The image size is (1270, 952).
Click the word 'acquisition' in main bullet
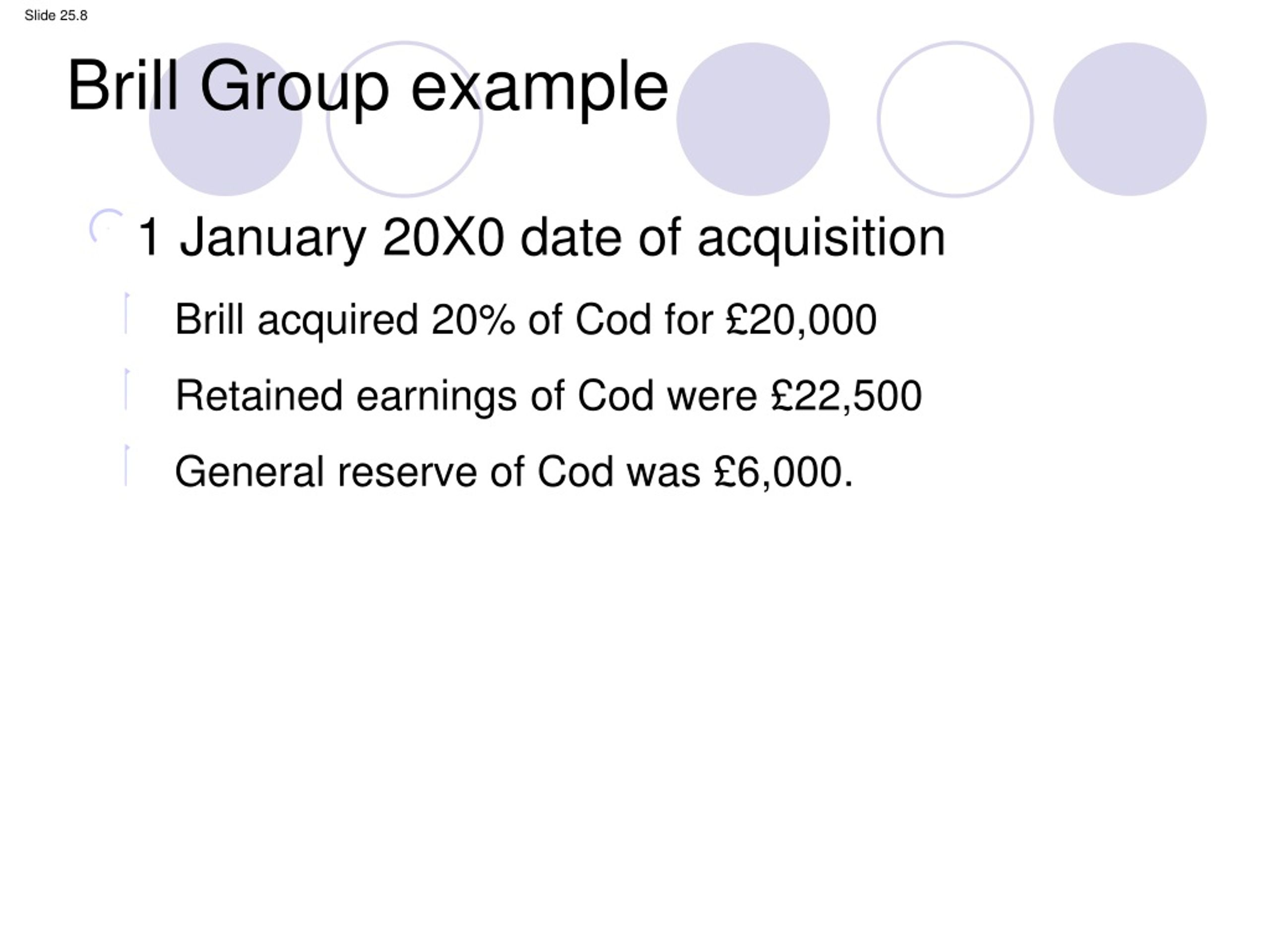point(821,238)
